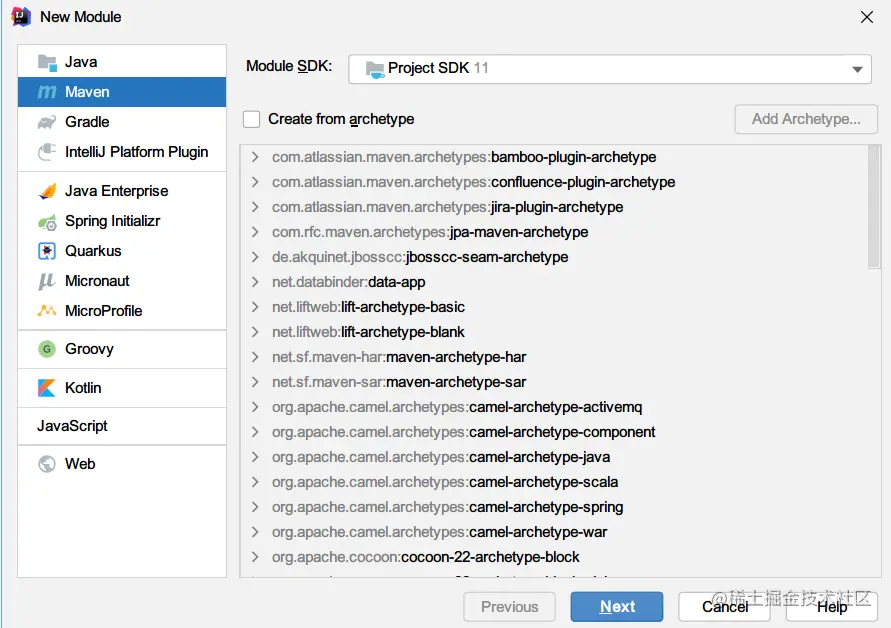Image resolution: width=891 pixels, height=628 pixels.
Task: Expand cocoon-22-archetype-block node
Action: (x=255, y=557)
